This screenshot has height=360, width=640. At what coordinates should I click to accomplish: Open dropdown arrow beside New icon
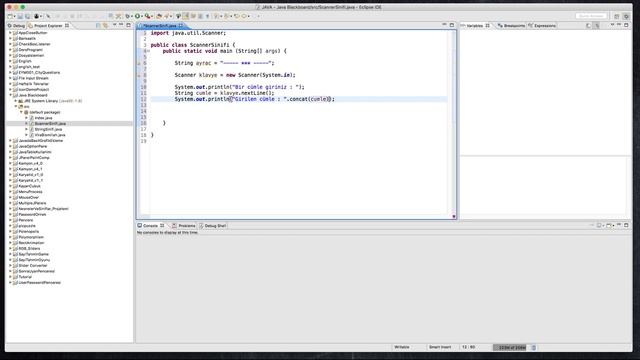coord(14,16)
